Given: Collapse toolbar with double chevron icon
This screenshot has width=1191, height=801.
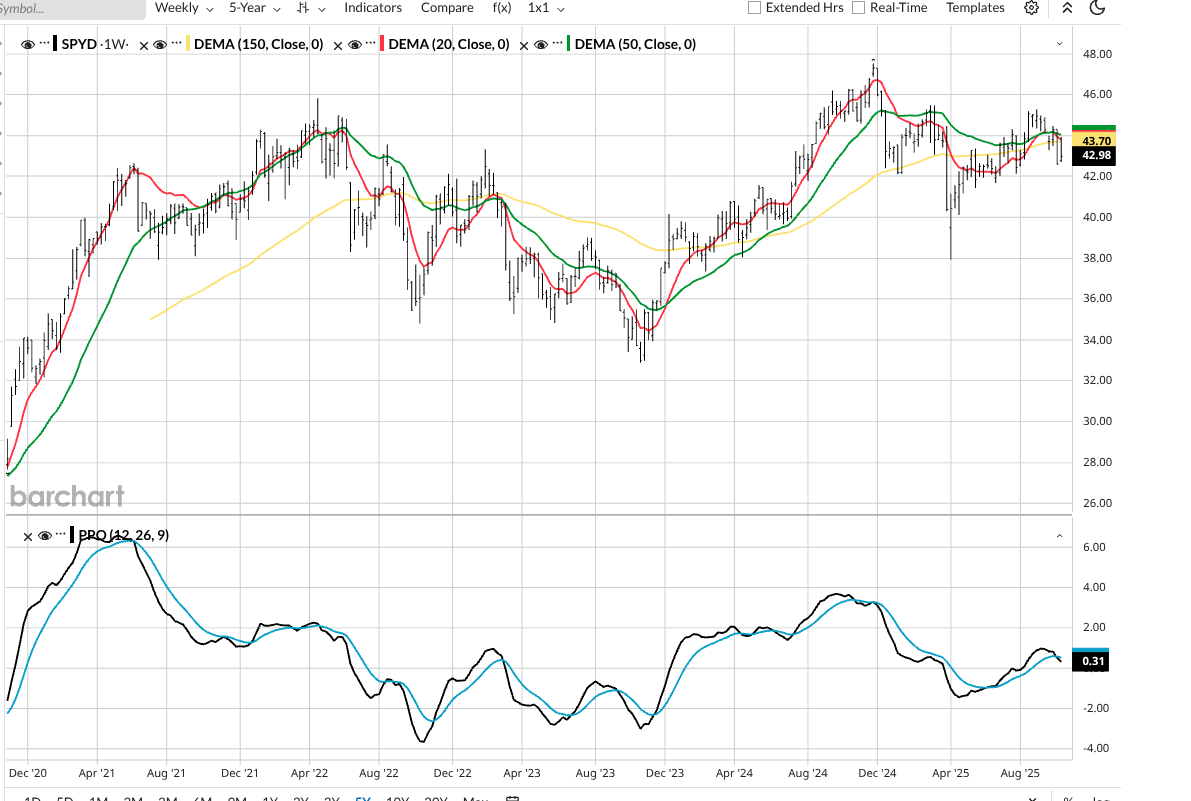Looking at the screenshot, I should pyautogui.click(x=1067, y=8).
